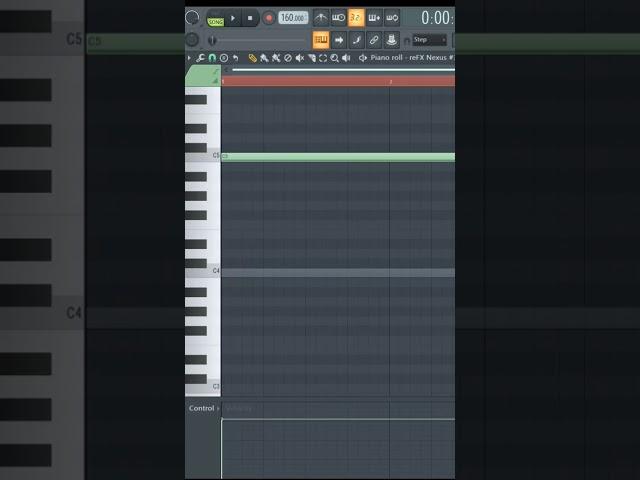
Task: Select the Paint brush tool
Action: point(264,58)
